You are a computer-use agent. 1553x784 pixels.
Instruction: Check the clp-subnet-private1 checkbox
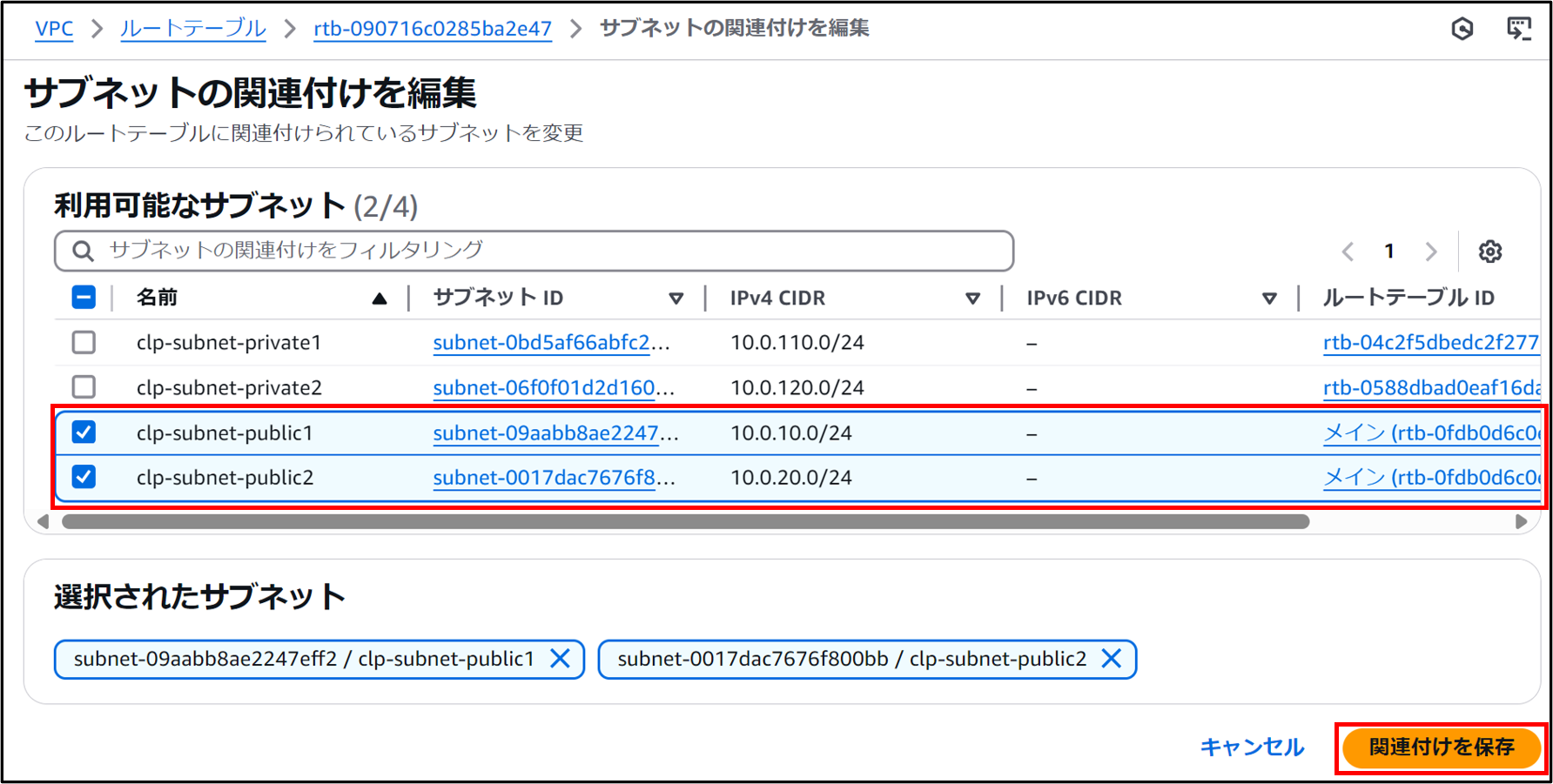[84, 342]
